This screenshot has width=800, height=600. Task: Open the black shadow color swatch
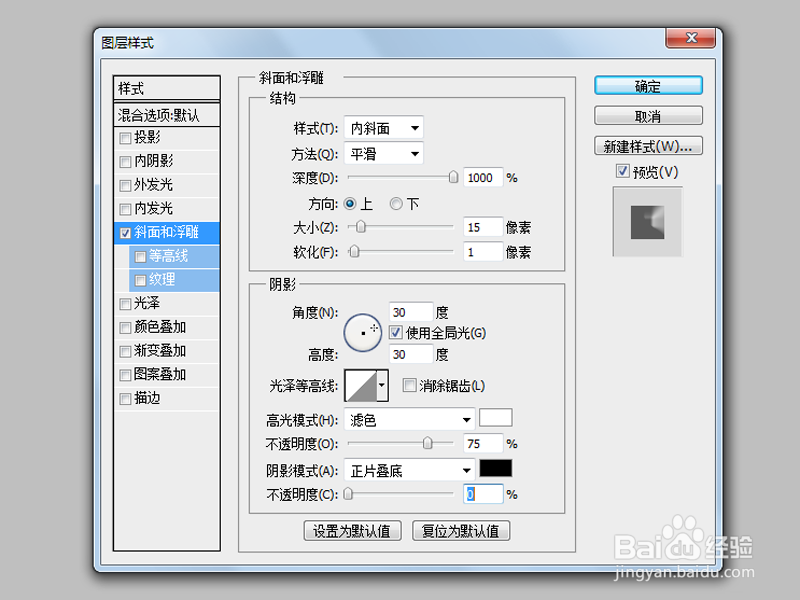click(x=495, y=468)
